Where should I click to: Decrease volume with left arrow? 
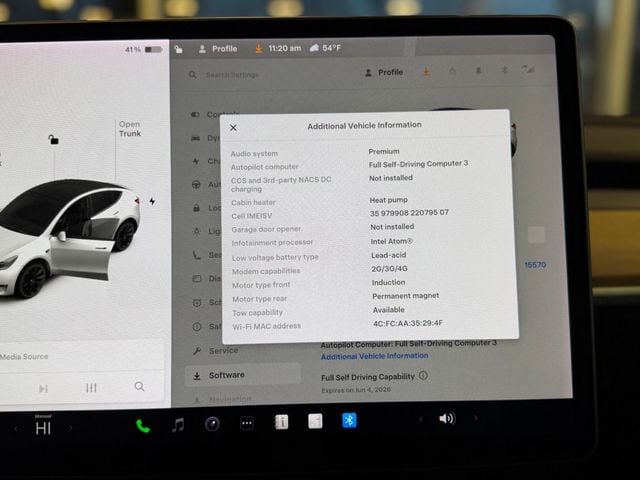tap(420, 418)
